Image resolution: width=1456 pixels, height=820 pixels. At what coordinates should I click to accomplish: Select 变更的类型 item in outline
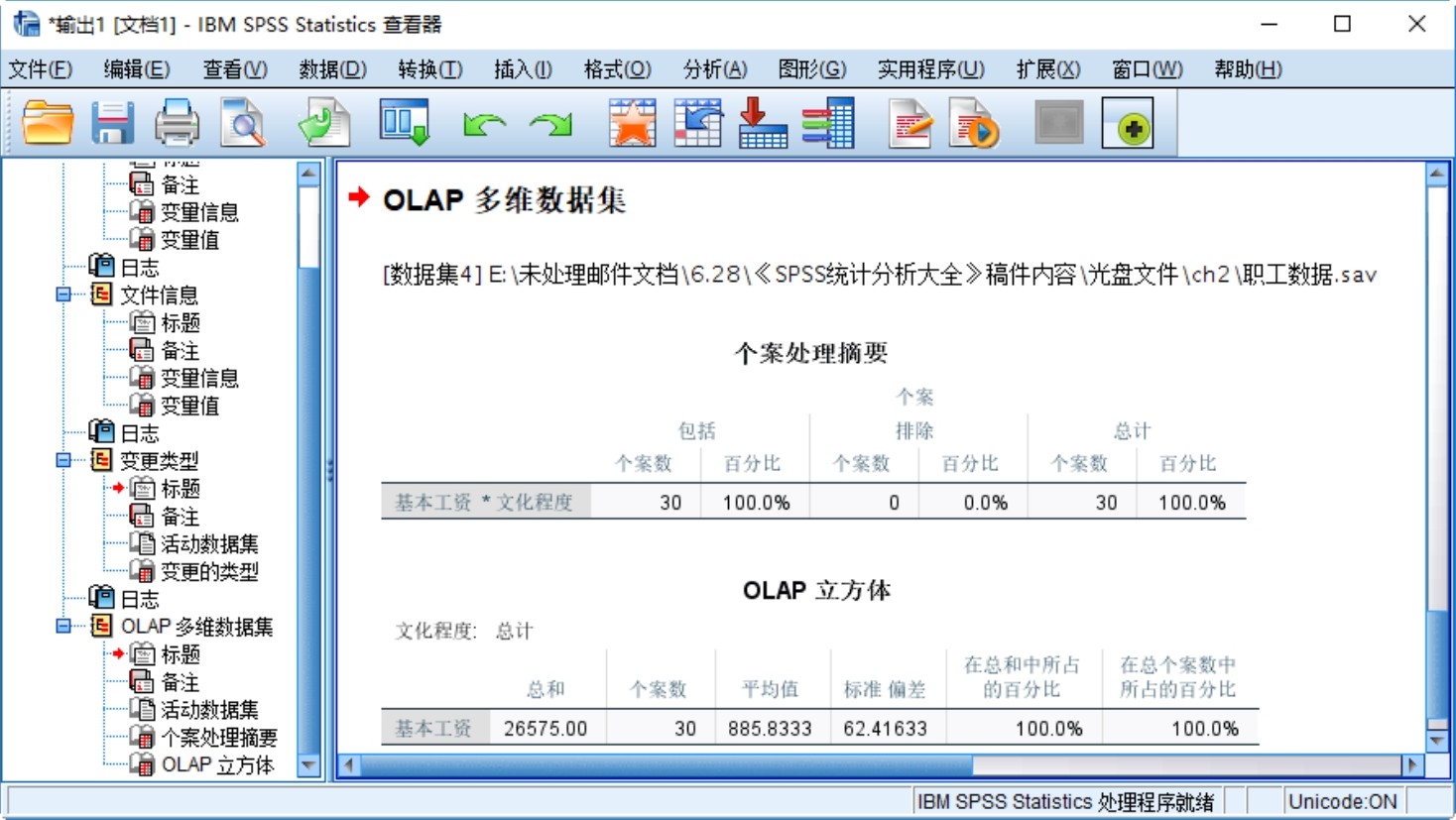(x=209, y=571)
